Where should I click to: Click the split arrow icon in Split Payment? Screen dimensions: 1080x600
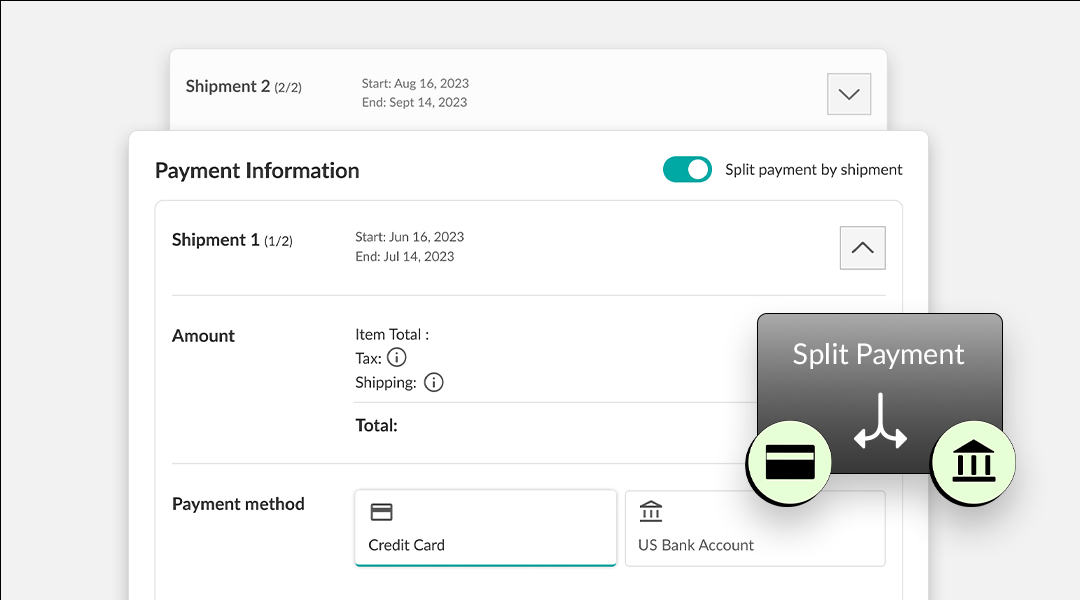(x=880, y=422)
